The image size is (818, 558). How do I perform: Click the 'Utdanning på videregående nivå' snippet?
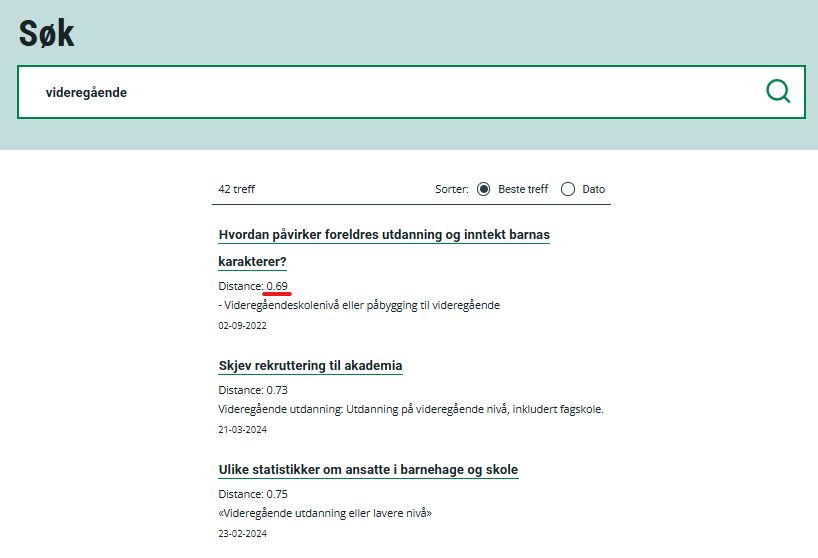coord(411,409)
